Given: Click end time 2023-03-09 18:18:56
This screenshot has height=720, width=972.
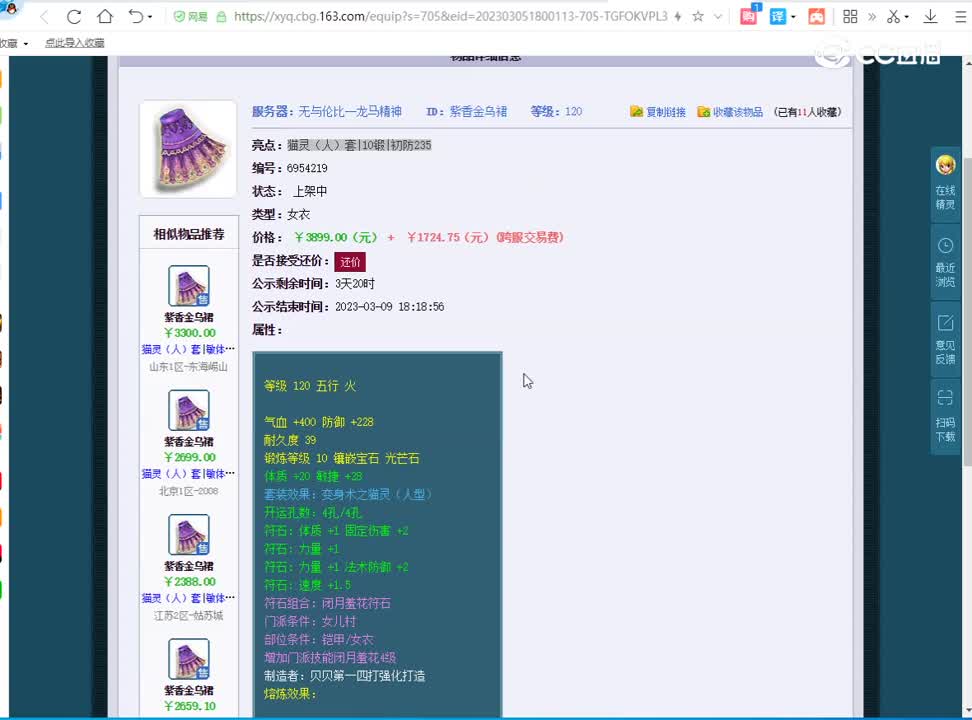Looking at the screenshot, I should [389, 307].
